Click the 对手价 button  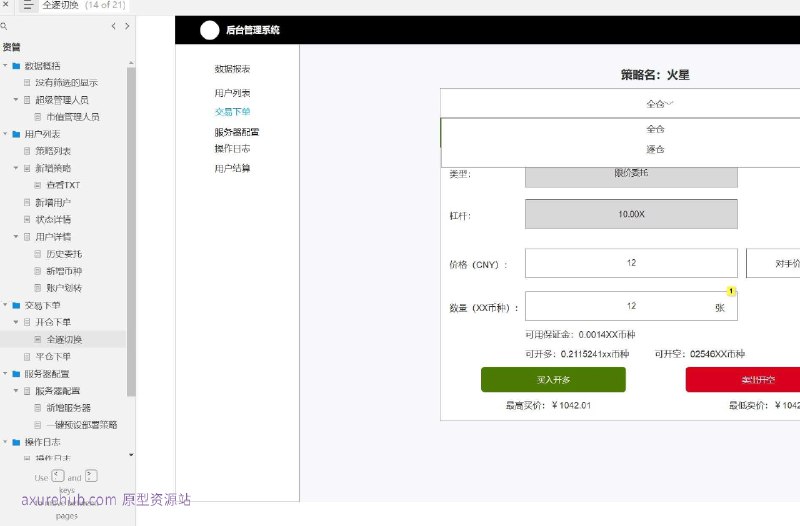773,263
